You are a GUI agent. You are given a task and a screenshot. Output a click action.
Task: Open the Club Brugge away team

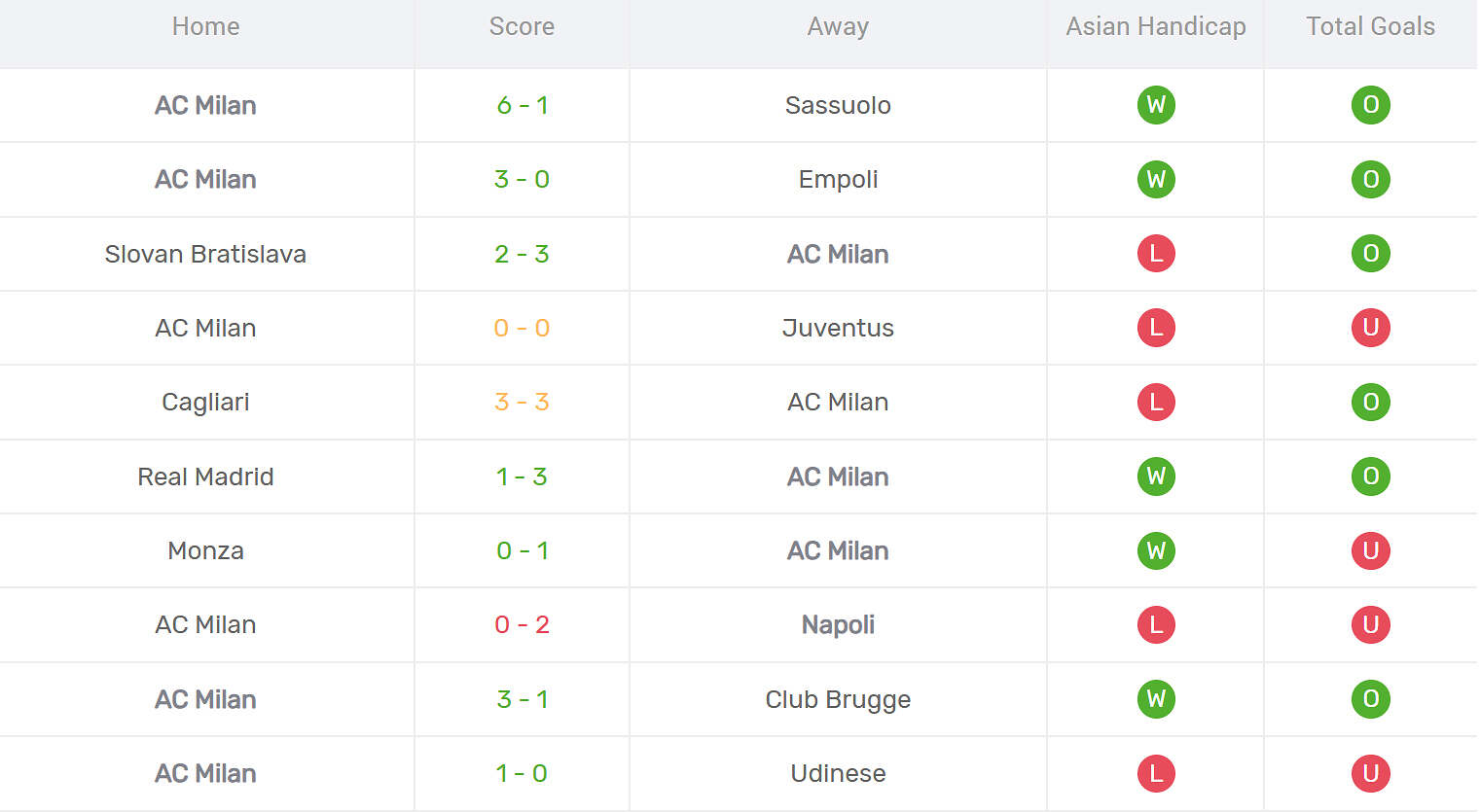point(838,699)
